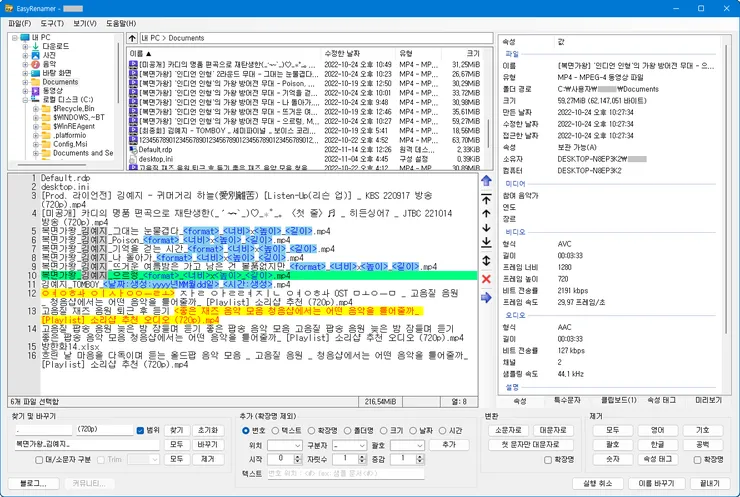
Task: Check 확장명 checkbox in the 변환 group
Action: [548, 460]
